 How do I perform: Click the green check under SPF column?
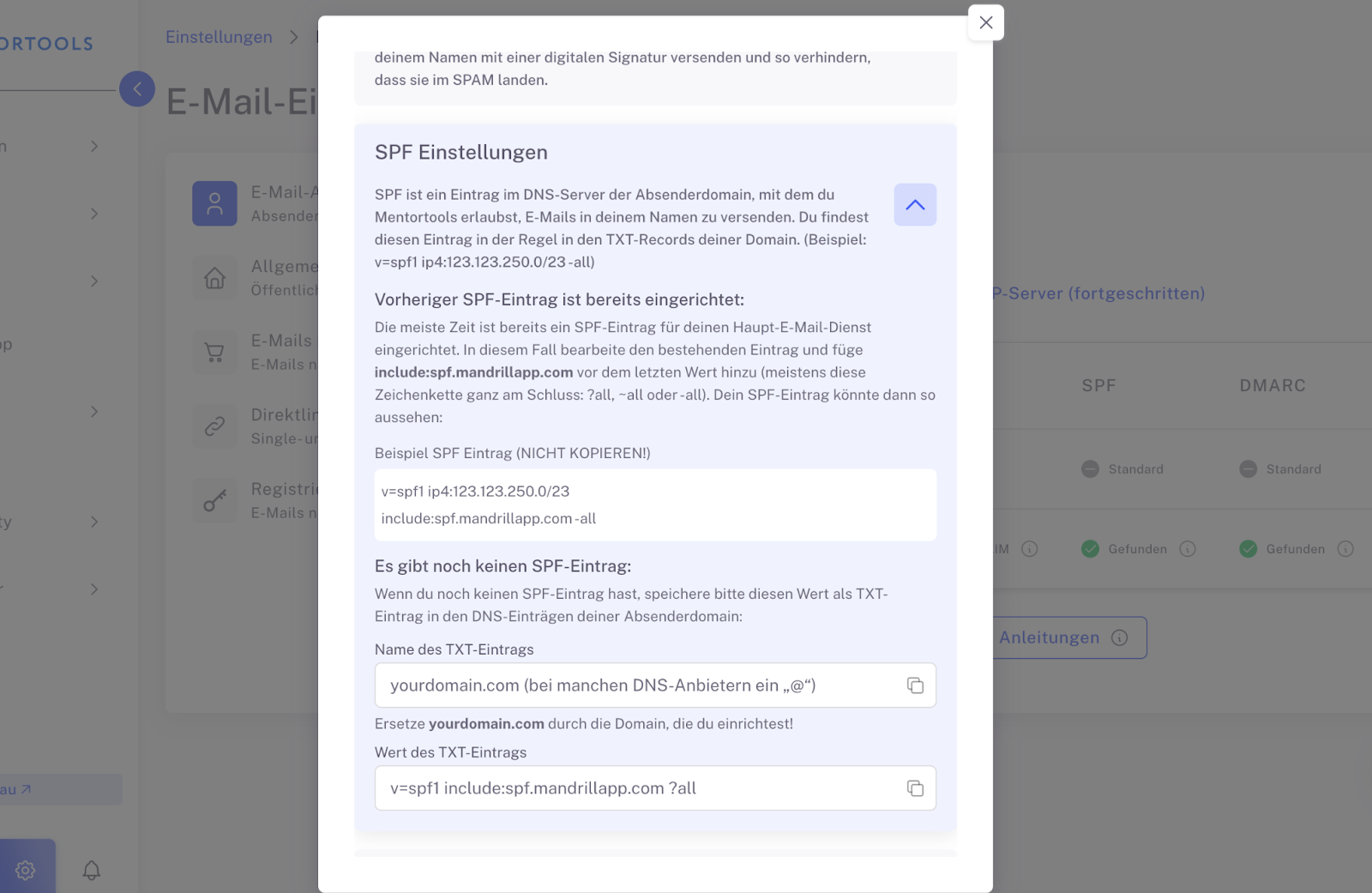[x=1090, y=549]
